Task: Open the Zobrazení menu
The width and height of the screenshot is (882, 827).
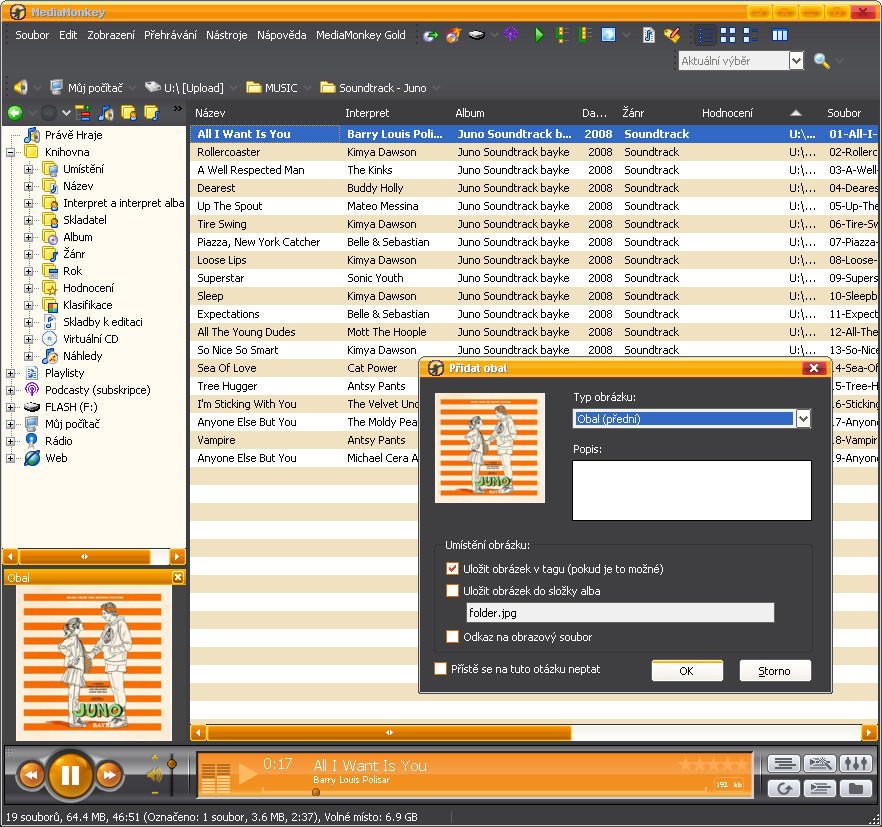Action: point(111,35)
